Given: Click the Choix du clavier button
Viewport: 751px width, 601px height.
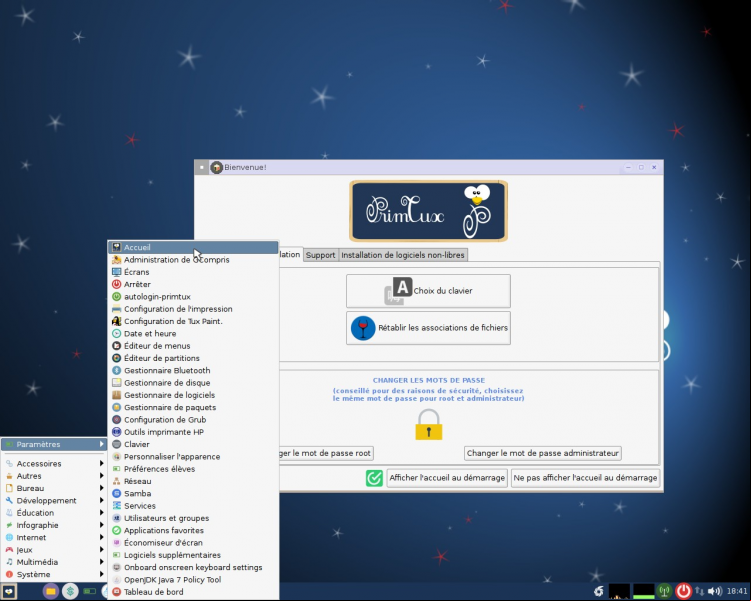Looking at the screenshot, I should 428,291.
